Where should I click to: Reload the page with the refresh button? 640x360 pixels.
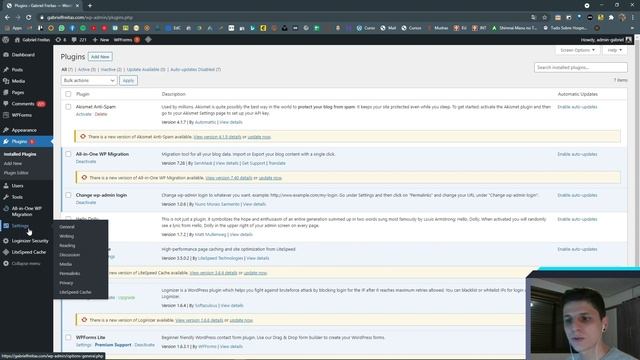[x=29, y=18]
